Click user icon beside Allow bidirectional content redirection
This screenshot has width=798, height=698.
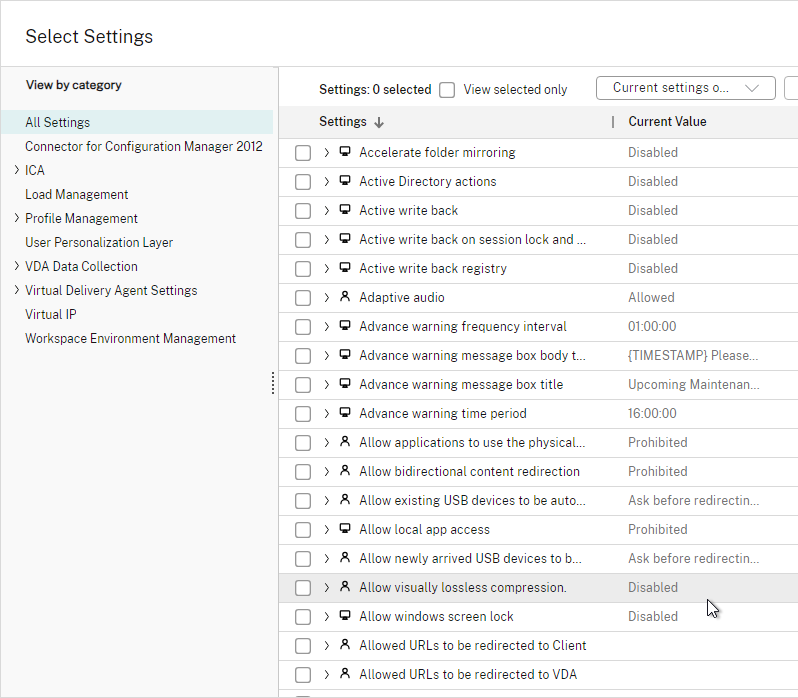click(x=345, y=471)
